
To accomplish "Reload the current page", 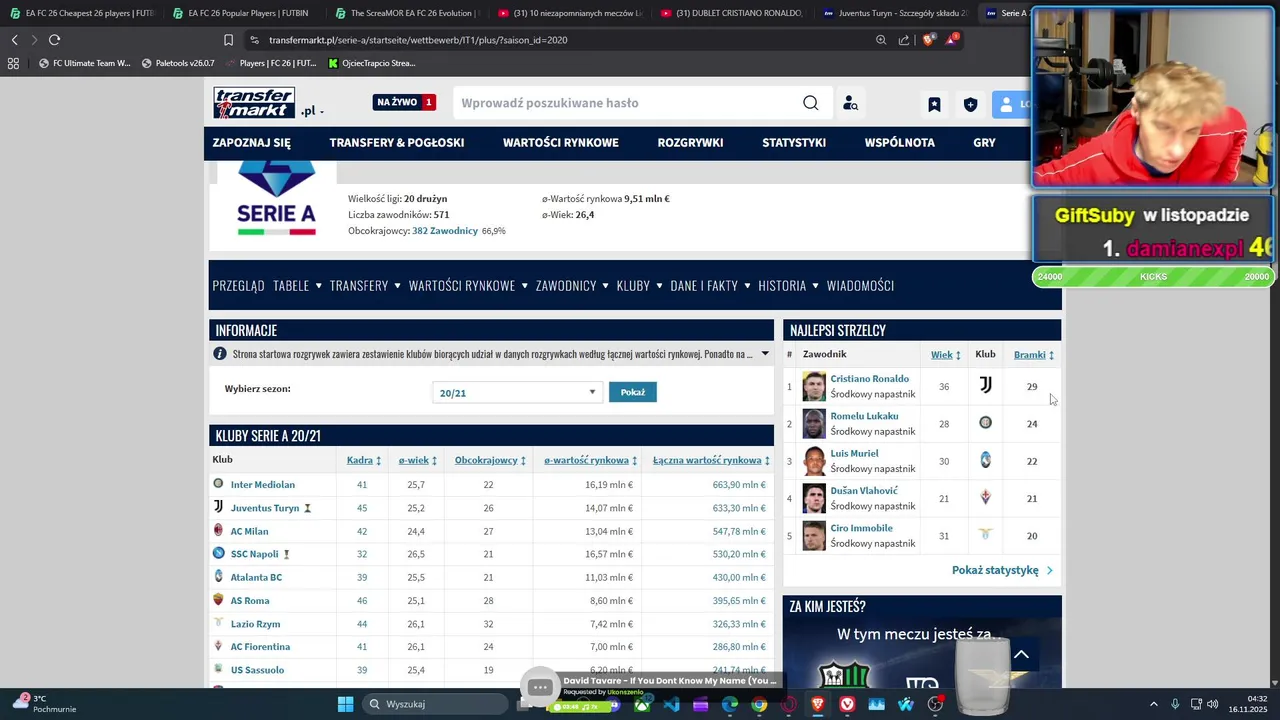I will pos(54,40).
